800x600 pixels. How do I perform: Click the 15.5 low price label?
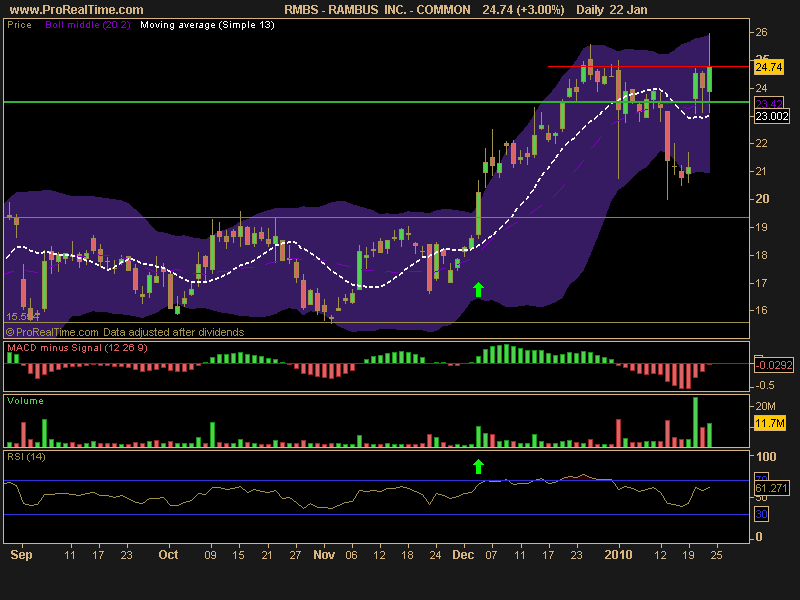(22, 317)
